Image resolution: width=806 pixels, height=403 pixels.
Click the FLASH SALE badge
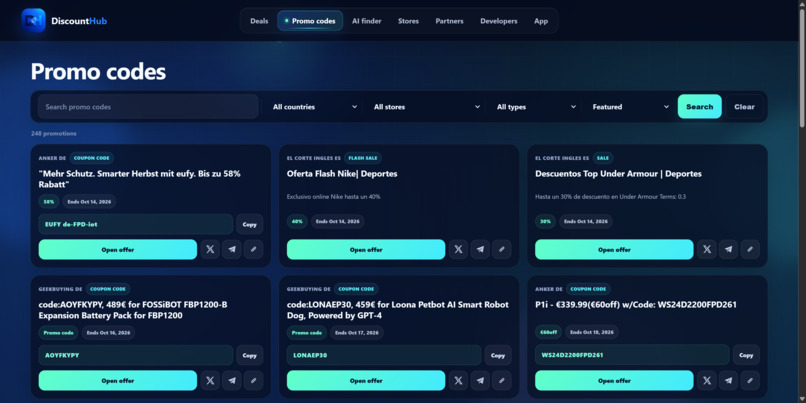tap(363, 158)
